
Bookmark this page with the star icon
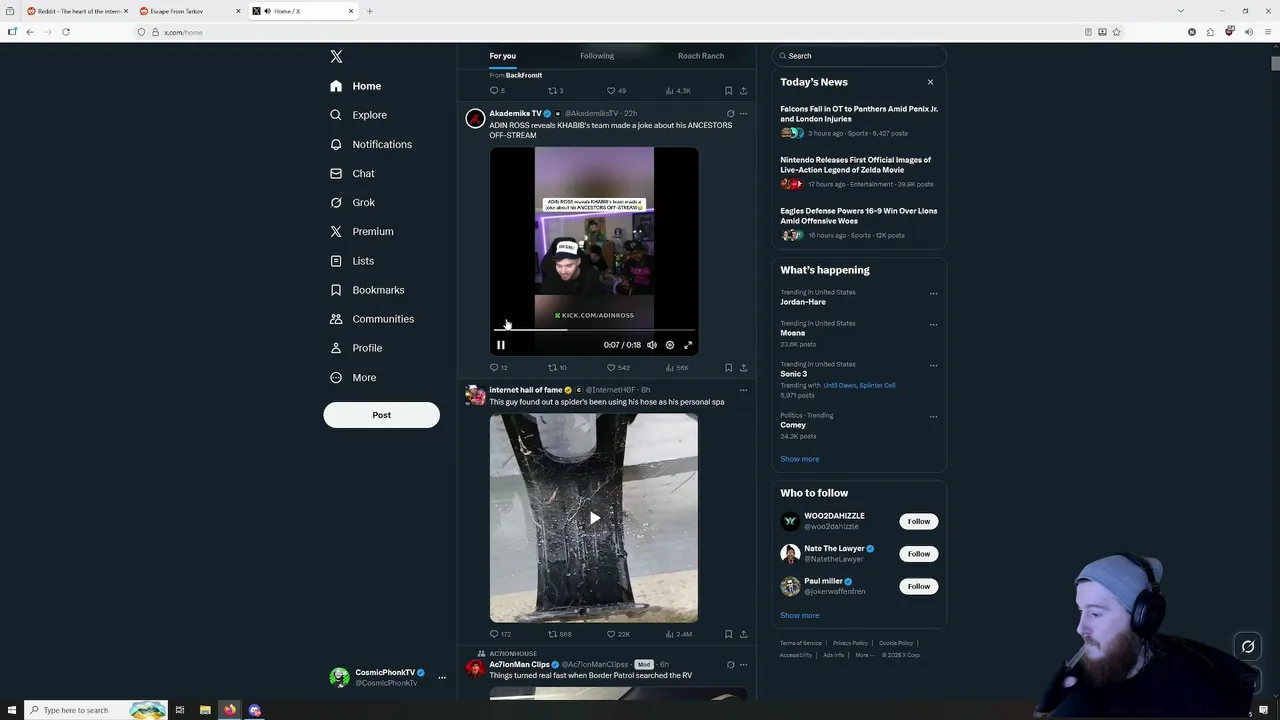(x=1116, y=32)
